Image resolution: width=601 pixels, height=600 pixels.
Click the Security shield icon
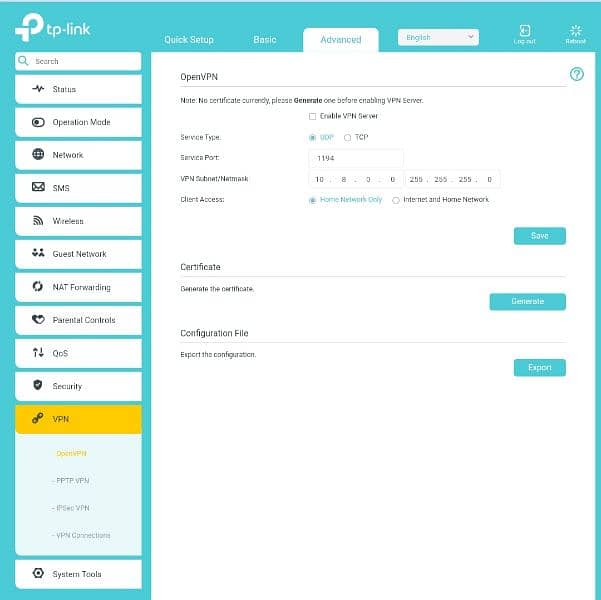(x=38, y=385)
